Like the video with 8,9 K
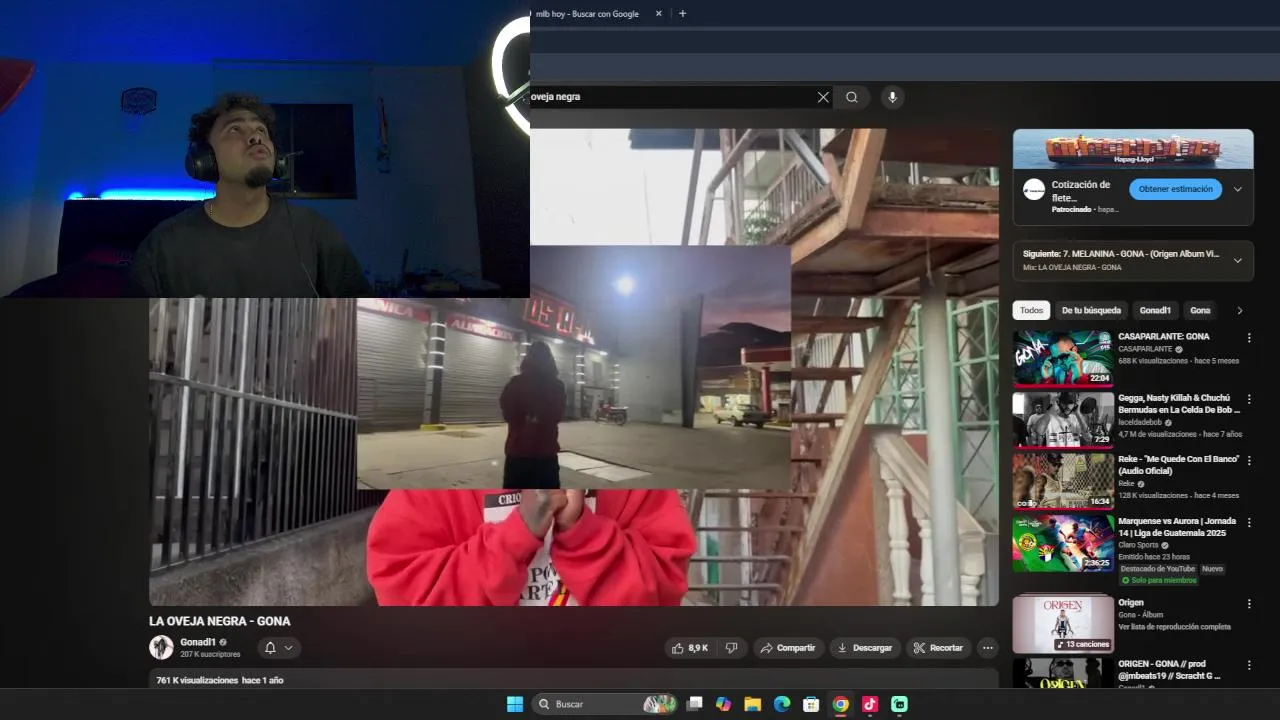This screenshot has width=1280, height=720. tap(690, 648)
